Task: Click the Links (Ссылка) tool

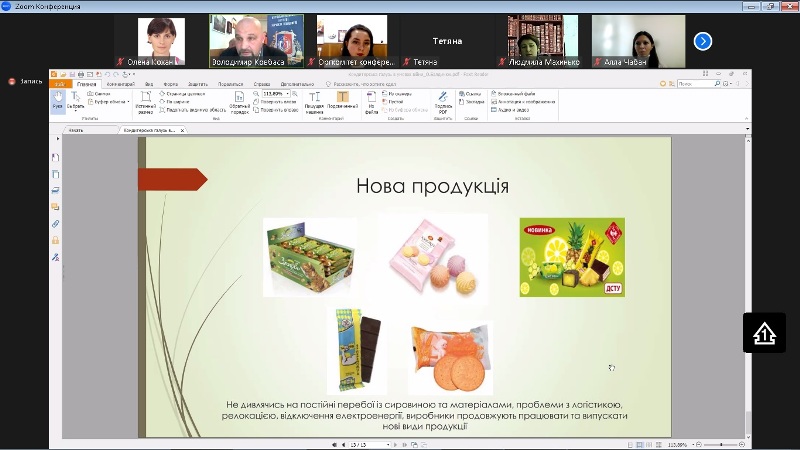Action: 470,94
